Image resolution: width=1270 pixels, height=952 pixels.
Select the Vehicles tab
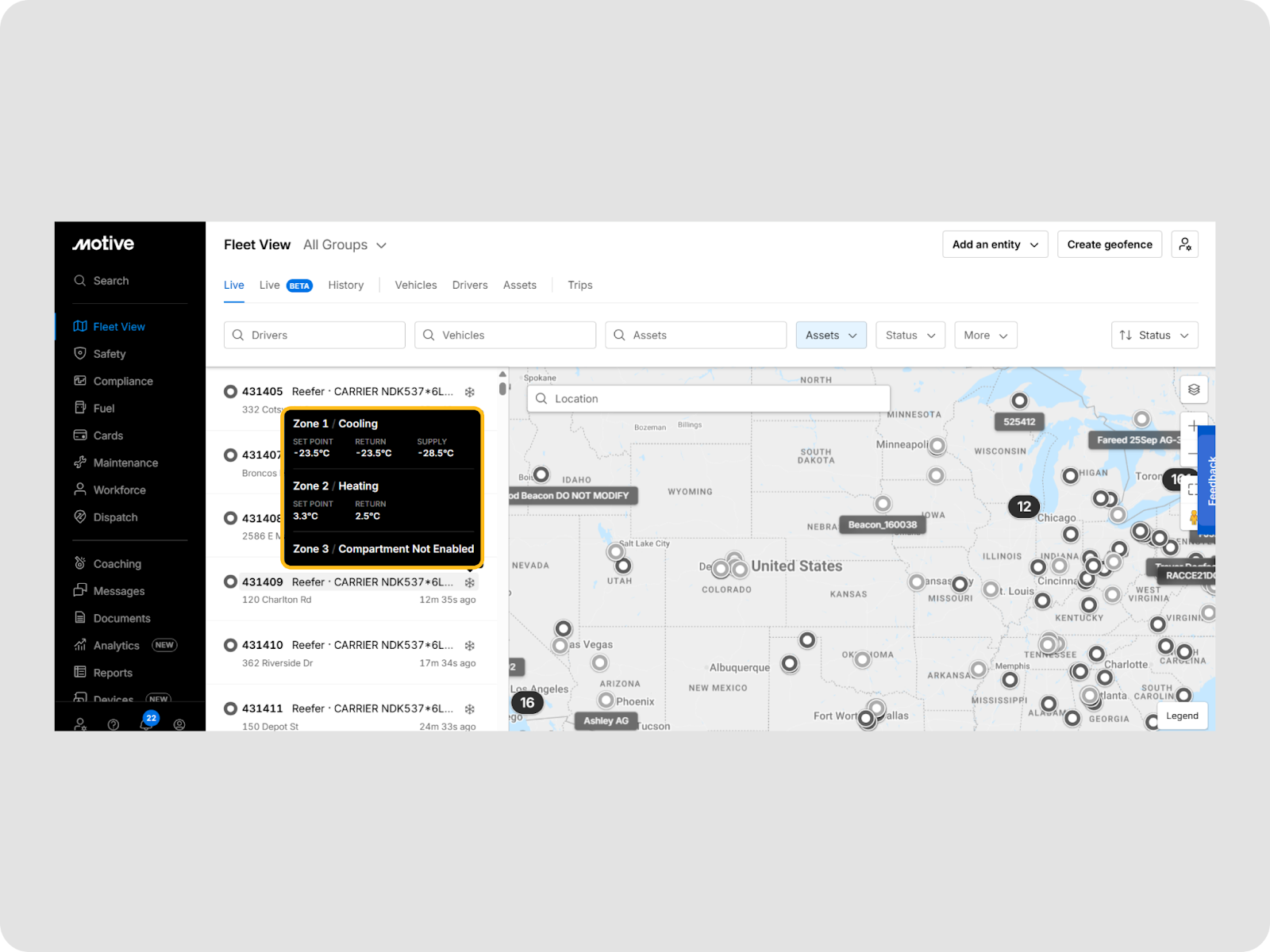click(x=416, y=286)
